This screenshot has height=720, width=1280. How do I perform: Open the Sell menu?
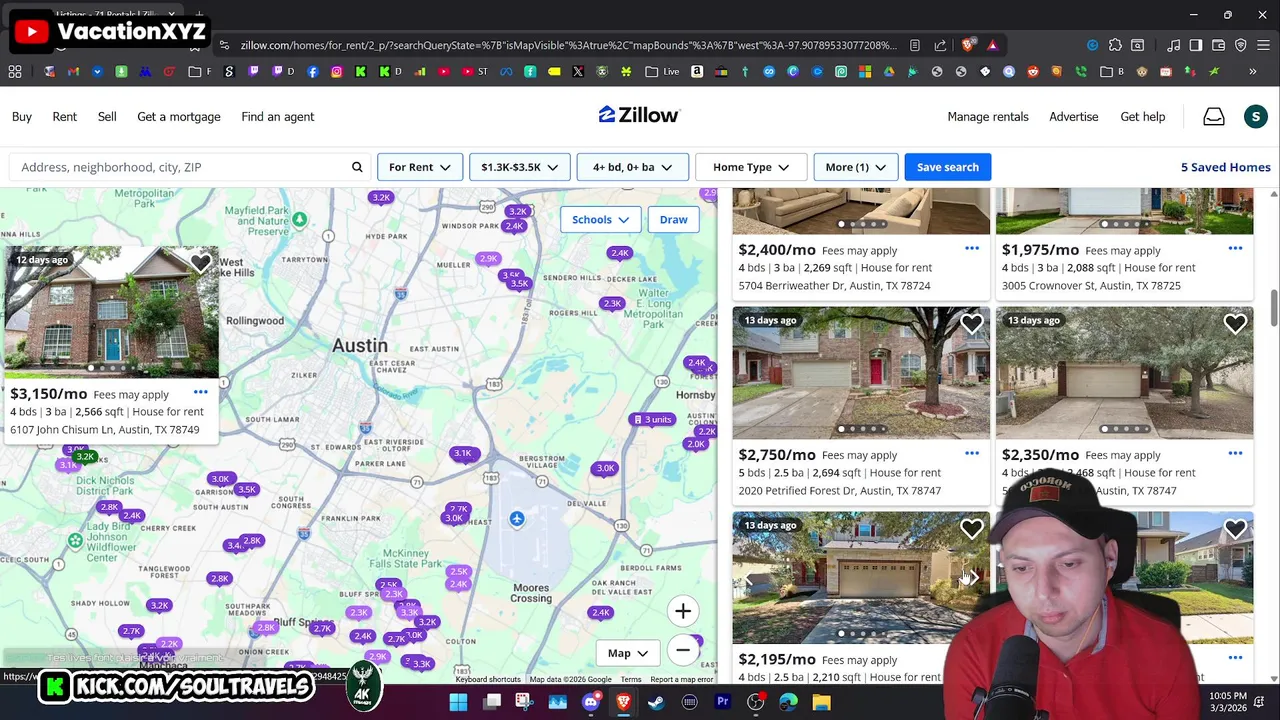point(107,117)
